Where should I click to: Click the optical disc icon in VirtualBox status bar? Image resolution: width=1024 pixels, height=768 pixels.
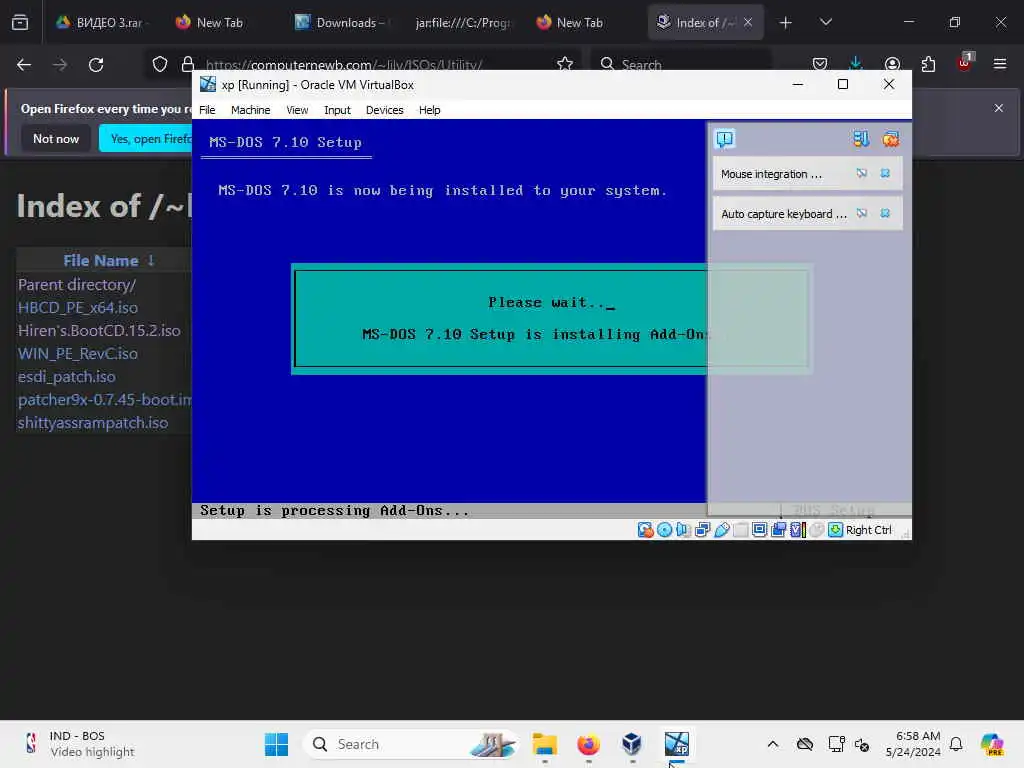point(664,530)
